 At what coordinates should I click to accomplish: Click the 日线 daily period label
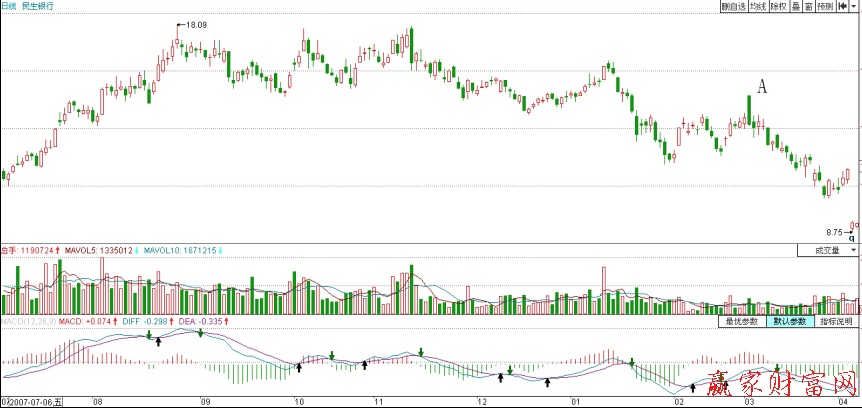(x=9, y=6)
